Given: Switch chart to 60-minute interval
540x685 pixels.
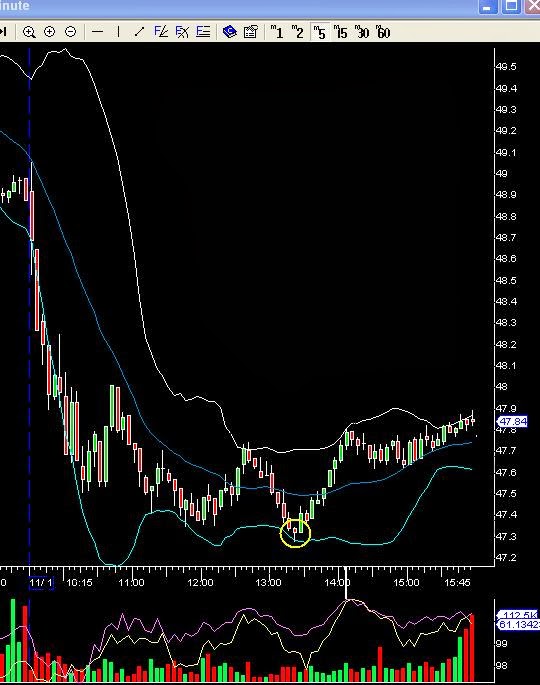Looking at the screenshot, I should 383,32.
